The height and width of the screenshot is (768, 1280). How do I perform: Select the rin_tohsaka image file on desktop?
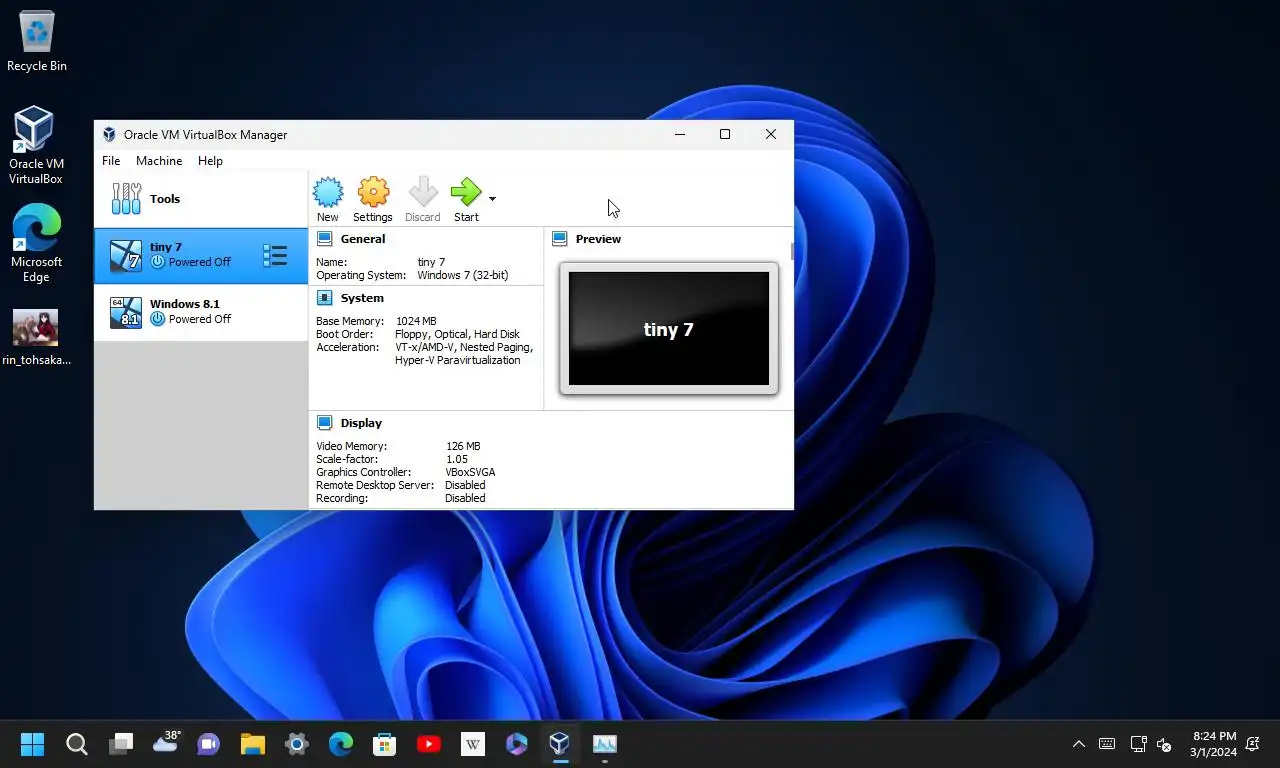point(36,338)
